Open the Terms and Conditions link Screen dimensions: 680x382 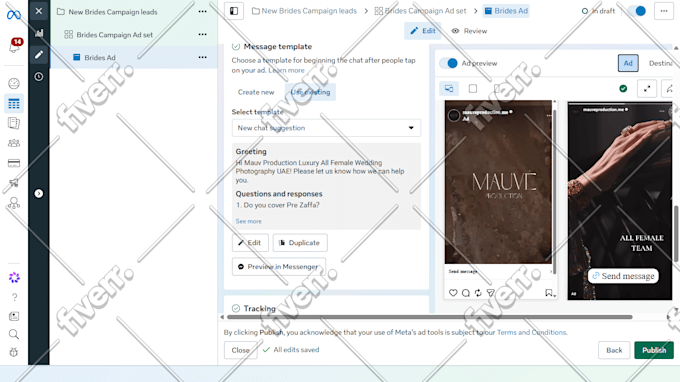(532, 333)
